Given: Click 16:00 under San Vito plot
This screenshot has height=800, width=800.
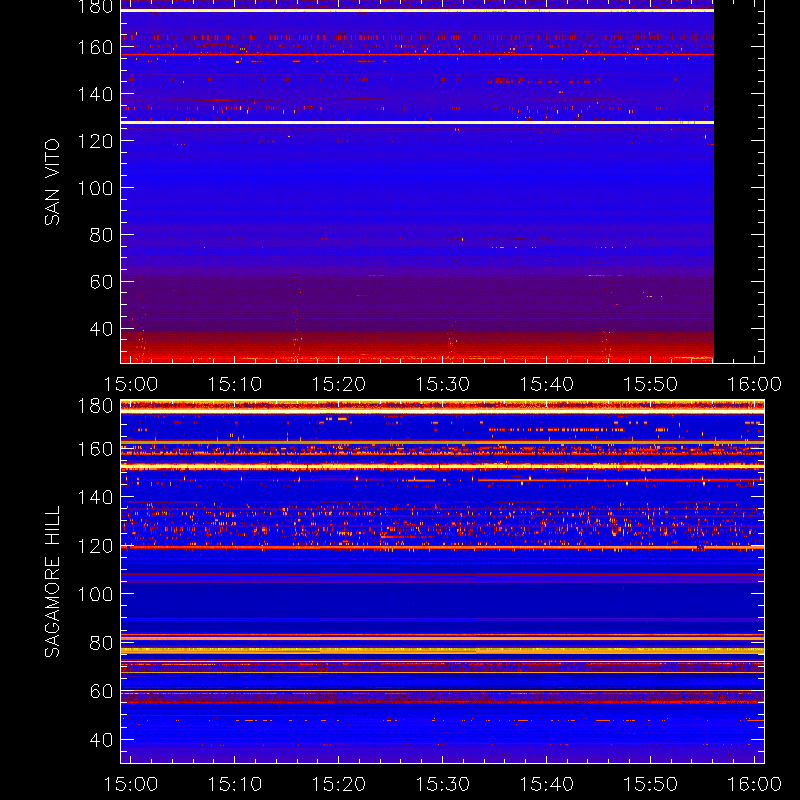Looking at the screenshot, I should point(754,384).
